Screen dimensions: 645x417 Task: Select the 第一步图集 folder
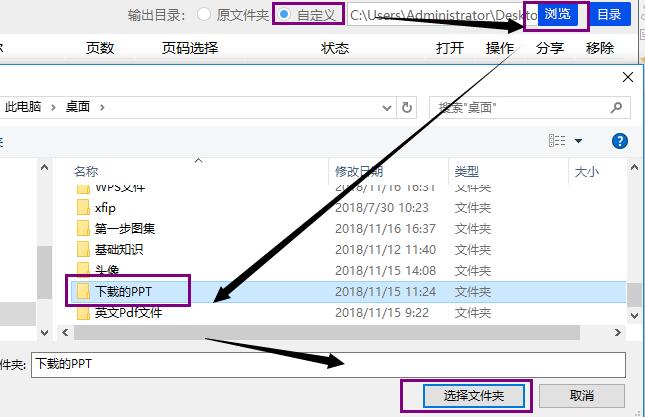coord(125,228)
